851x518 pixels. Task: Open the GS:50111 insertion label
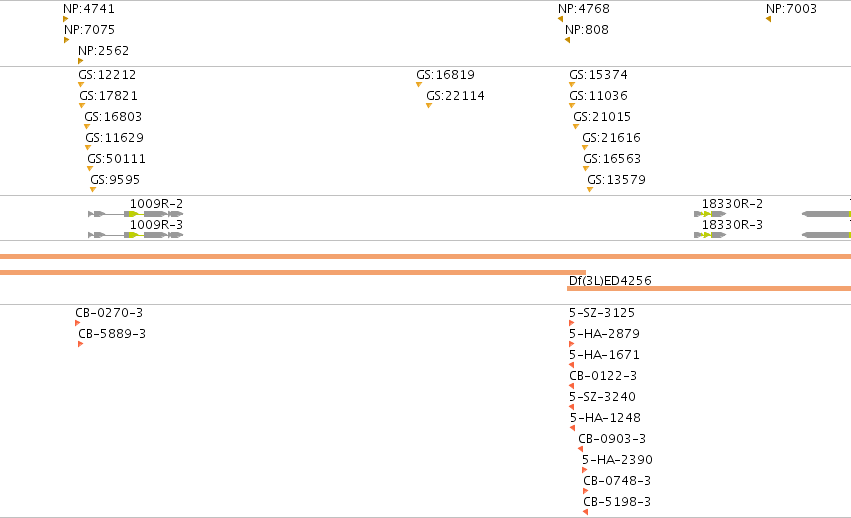coord(116,159)
